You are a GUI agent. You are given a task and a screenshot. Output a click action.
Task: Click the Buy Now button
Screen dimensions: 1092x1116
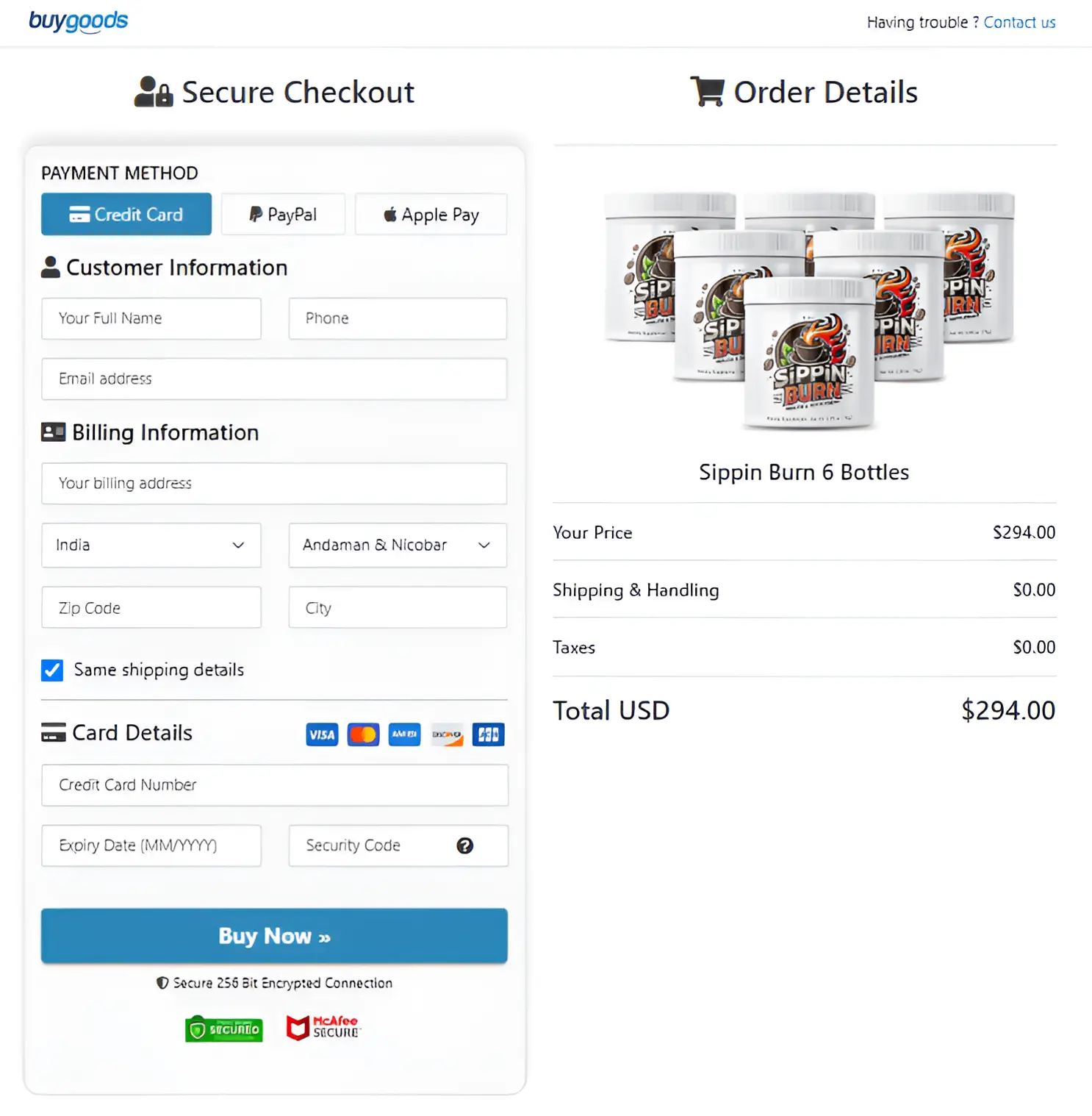coord(274,936)
